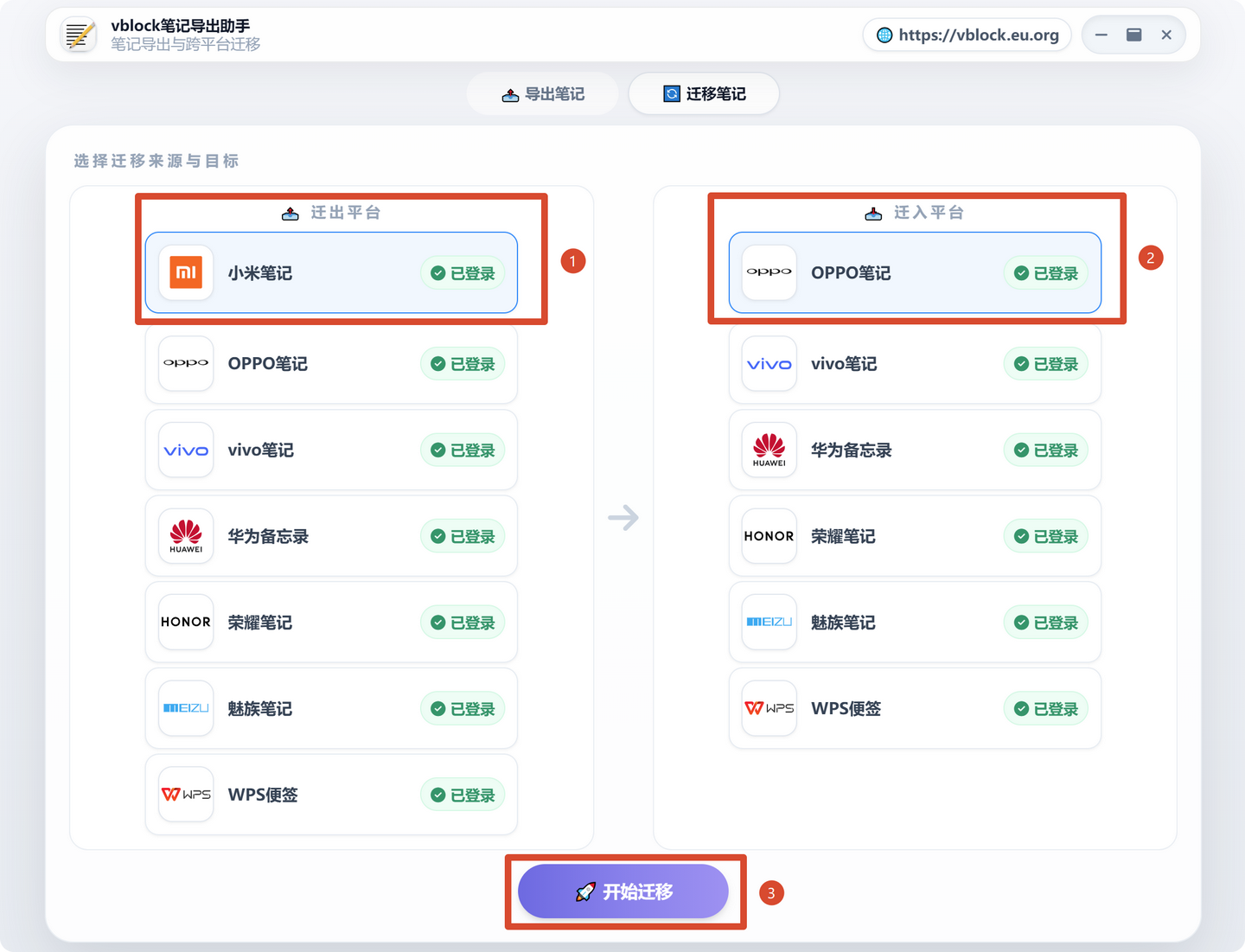Image resolution: width=1245 pixels, height=952 pixels.
Task: Maximize the vblock window
Action: [1133, 35]
